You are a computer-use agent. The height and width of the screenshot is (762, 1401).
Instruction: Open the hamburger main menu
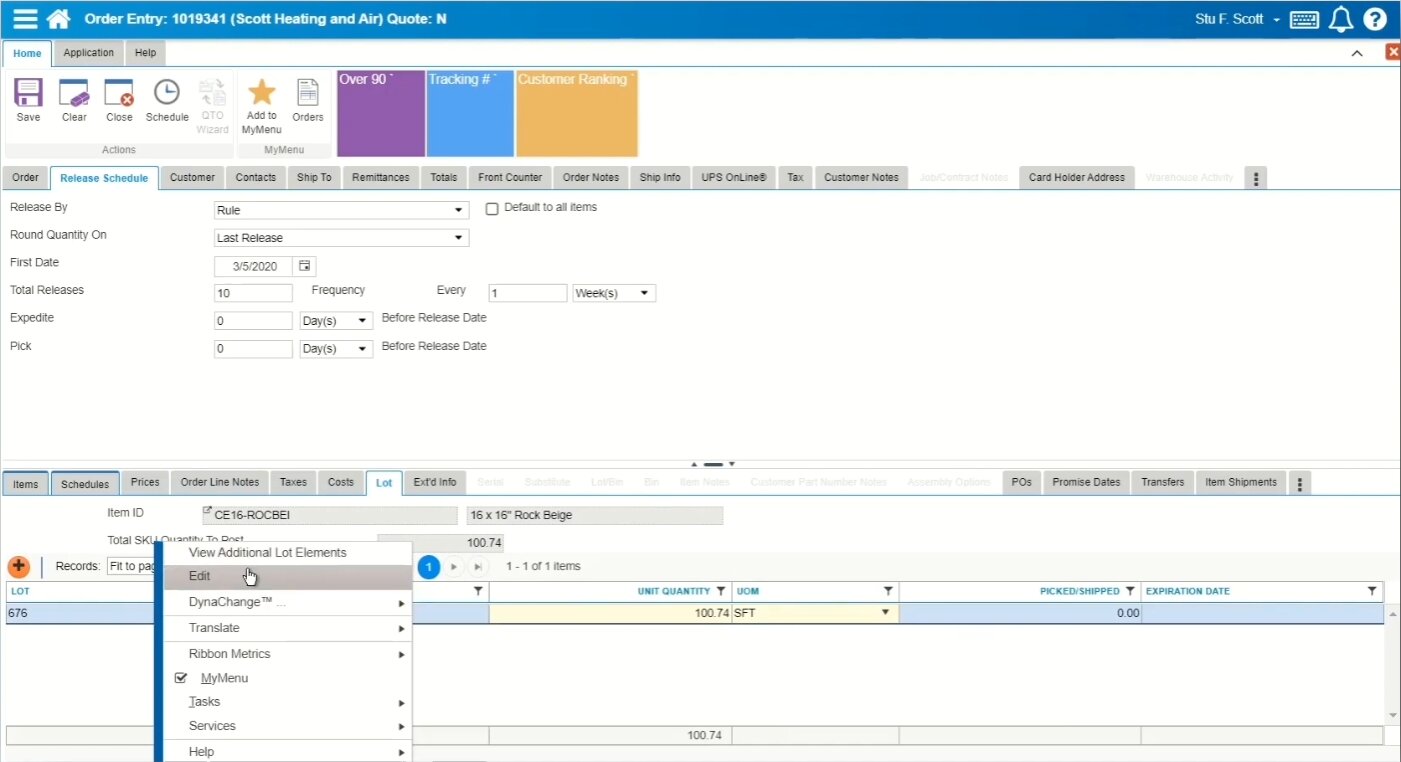point(25,19)
